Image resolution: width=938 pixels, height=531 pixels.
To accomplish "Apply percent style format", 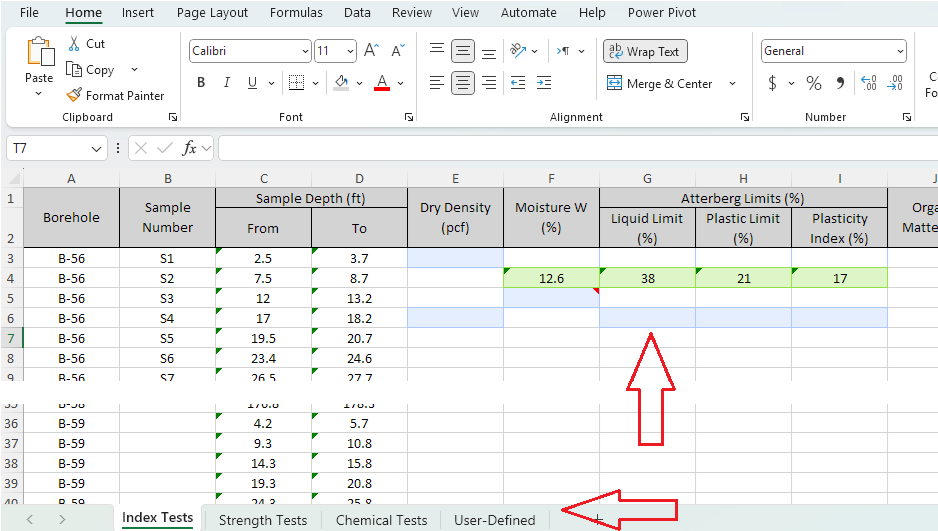I will 814,83.
